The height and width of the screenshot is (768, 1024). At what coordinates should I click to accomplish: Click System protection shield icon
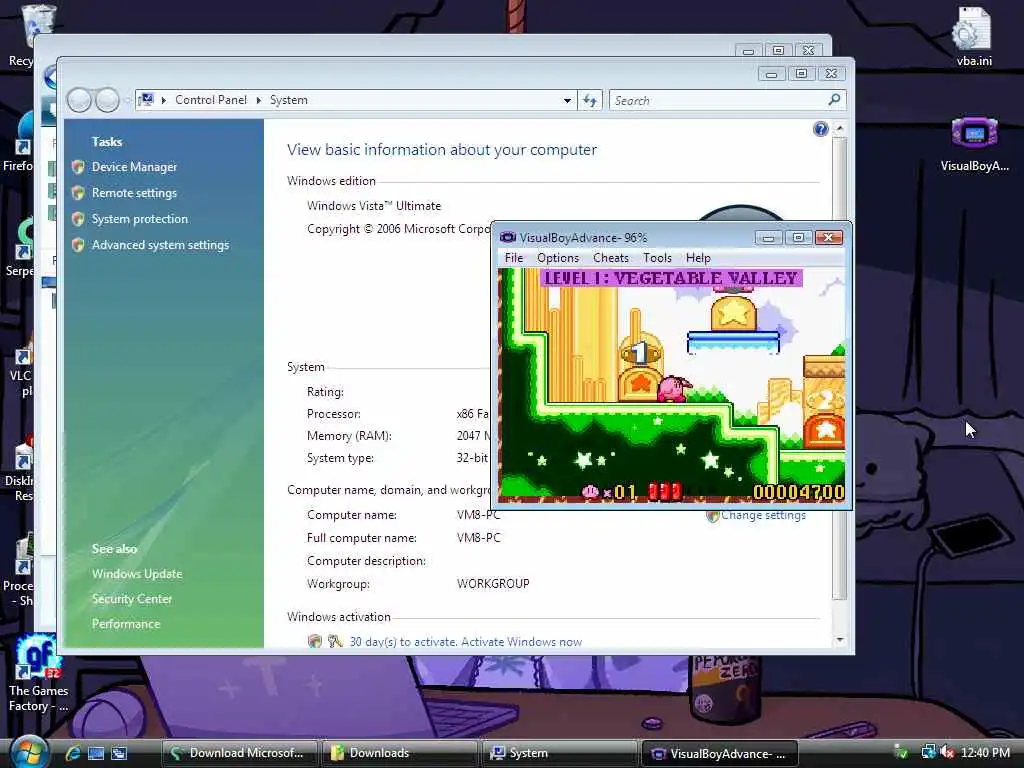coord(78,219)
